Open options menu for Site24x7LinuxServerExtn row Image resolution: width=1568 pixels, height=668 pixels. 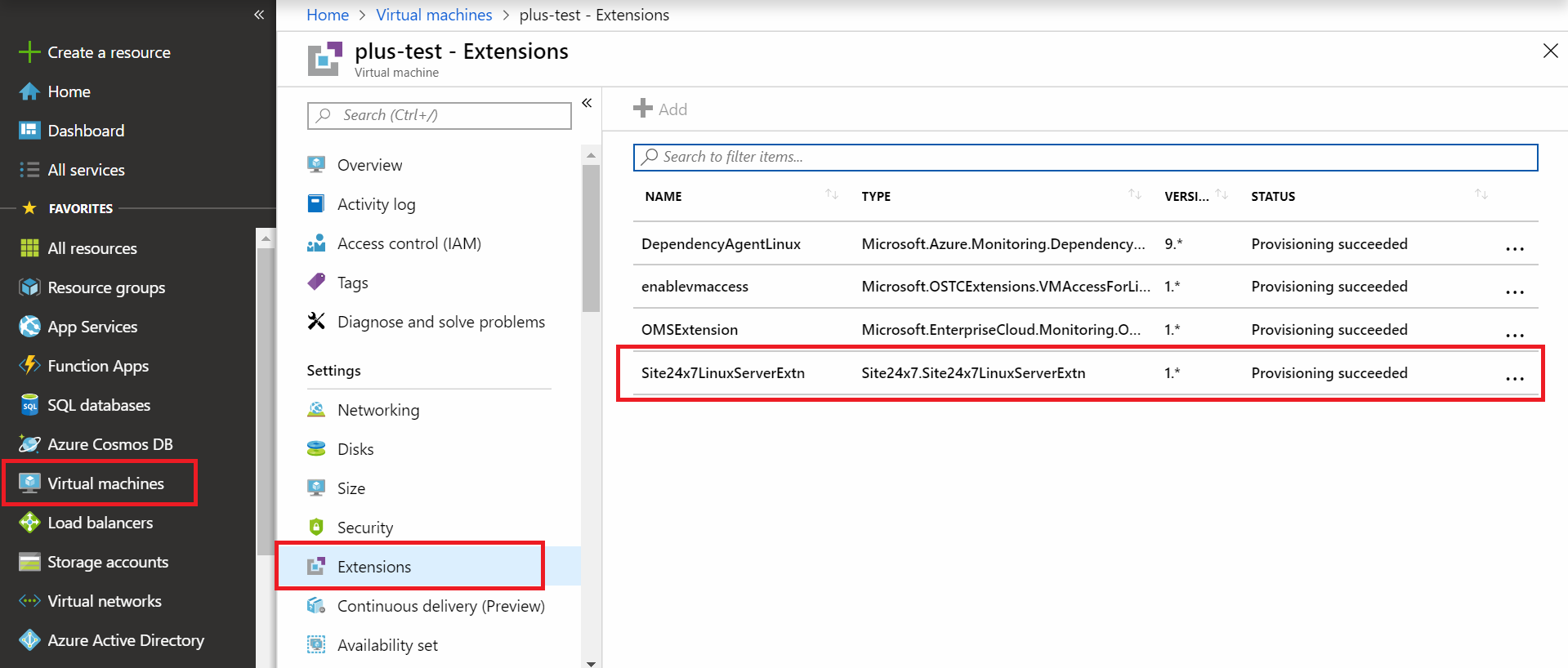1514,378
